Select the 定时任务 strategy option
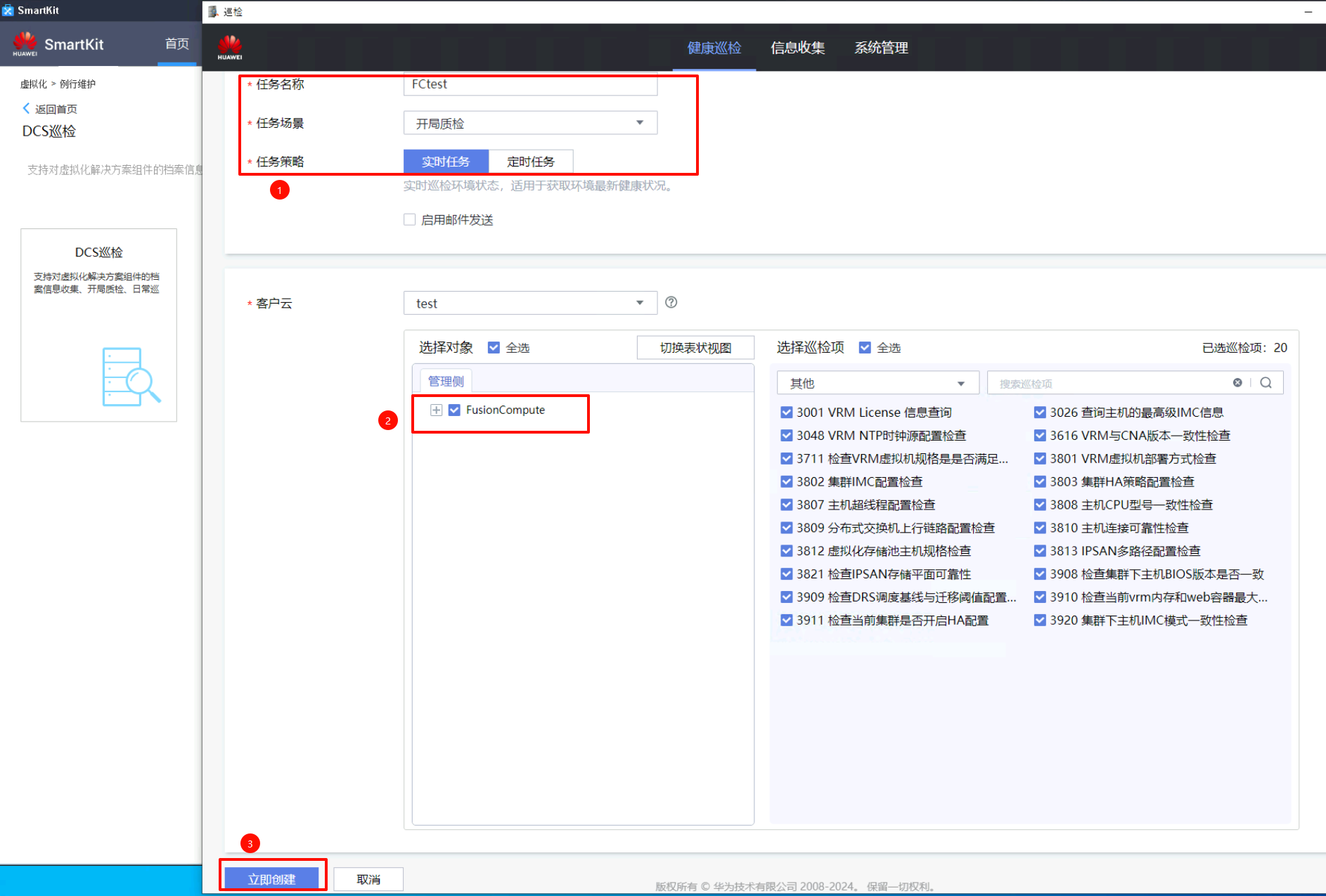 pyautogui.click(x=530, y=162)
